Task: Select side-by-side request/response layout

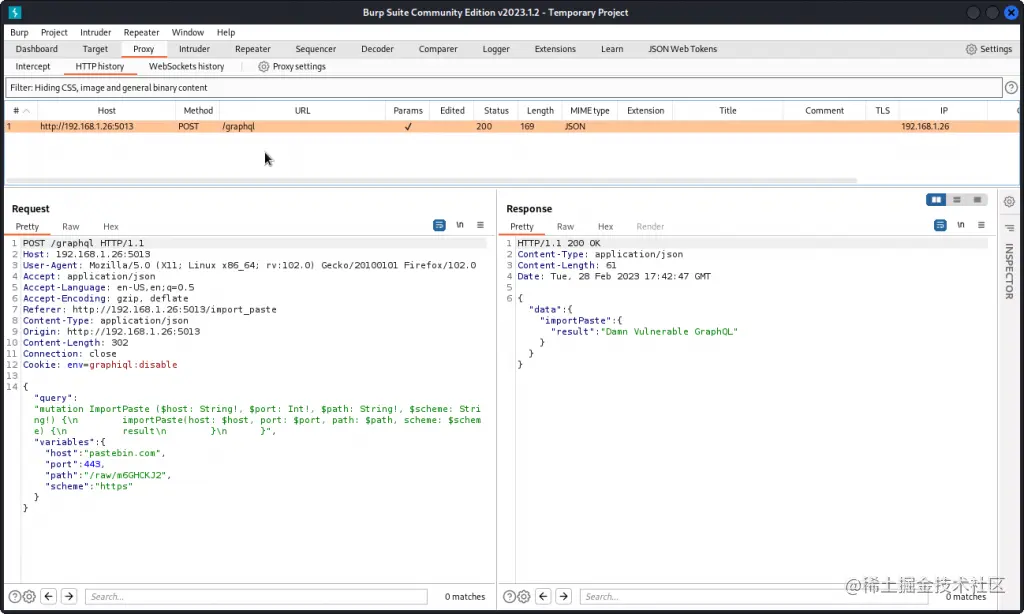Action: tap(937, 200)
